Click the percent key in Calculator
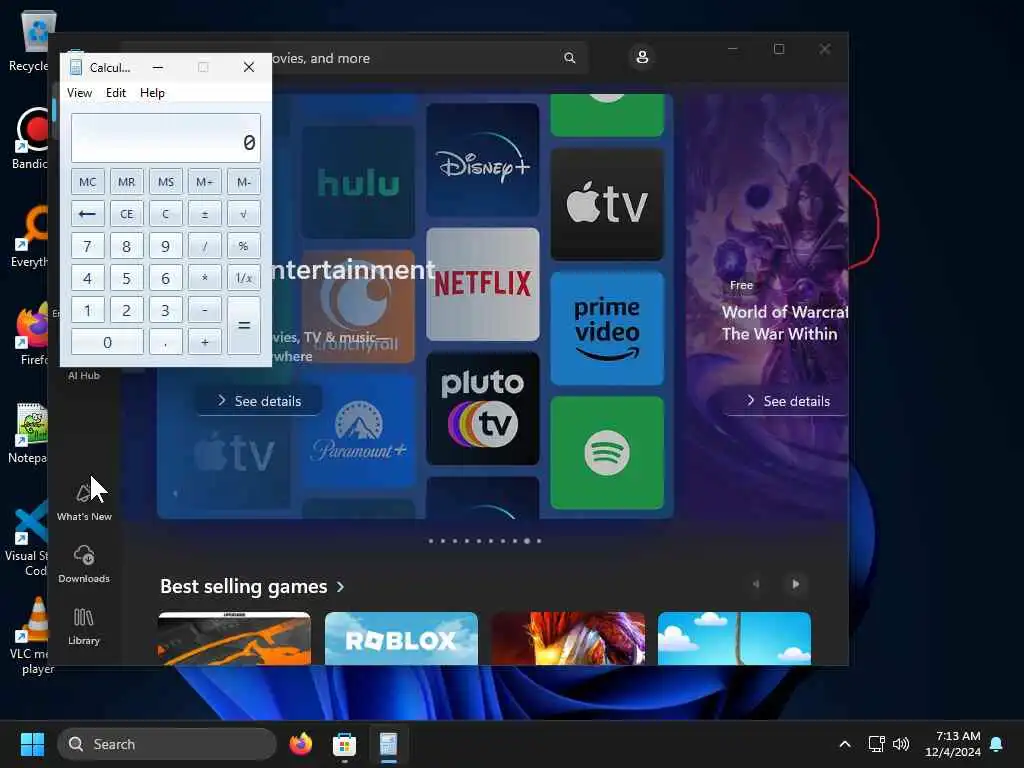The width and height of the screenshot is (1024, 768). coord(244,246)
